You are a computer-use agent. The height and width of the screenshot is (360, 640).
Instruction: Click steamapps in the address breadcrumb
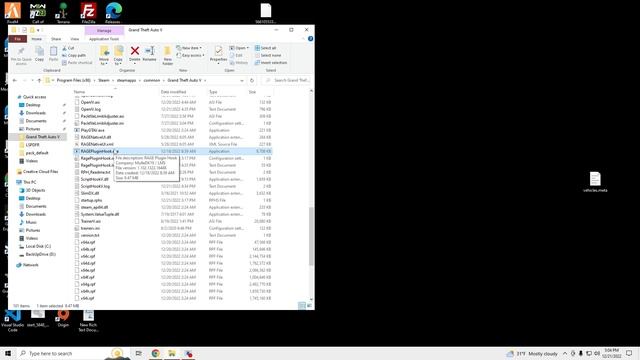tap(127, 80)
